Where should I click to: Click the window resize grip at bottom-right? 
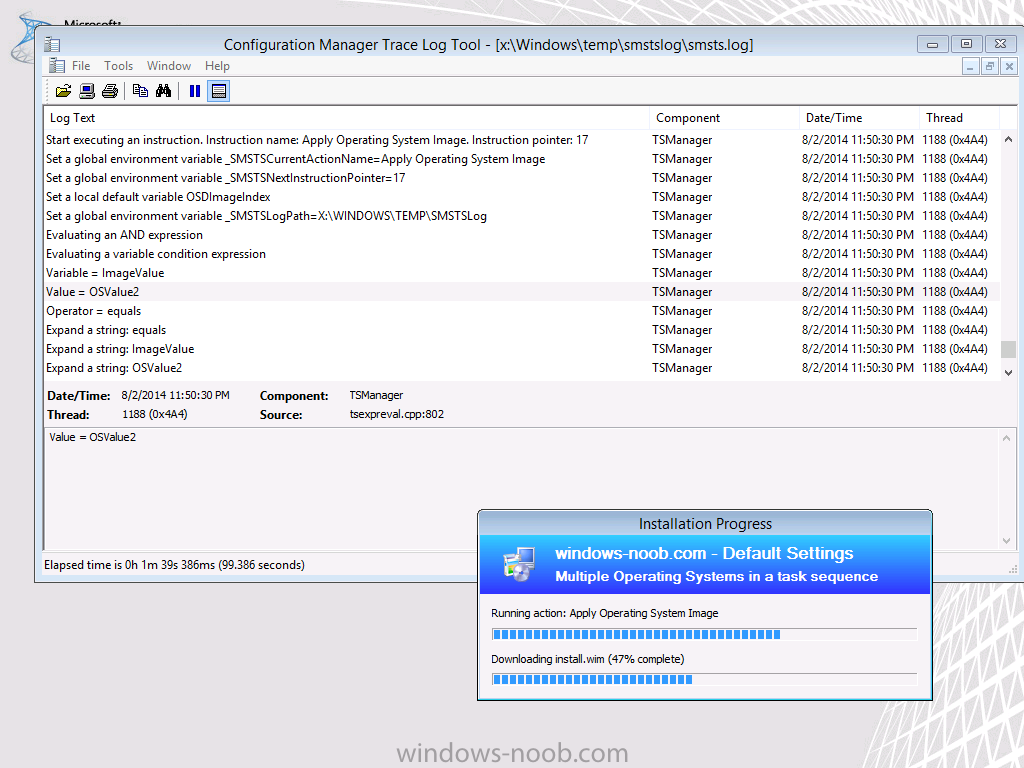tap(1013, 569)
